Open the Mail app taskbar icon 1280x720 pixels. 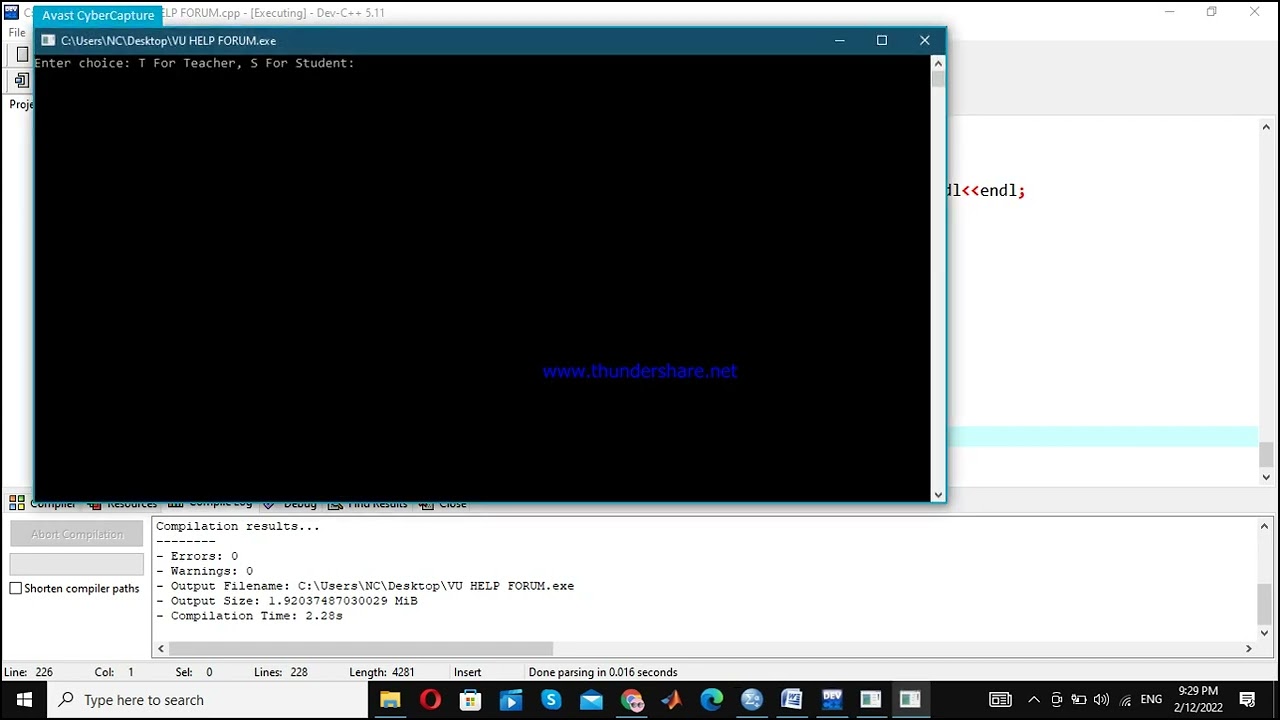[x=591, y=700]
